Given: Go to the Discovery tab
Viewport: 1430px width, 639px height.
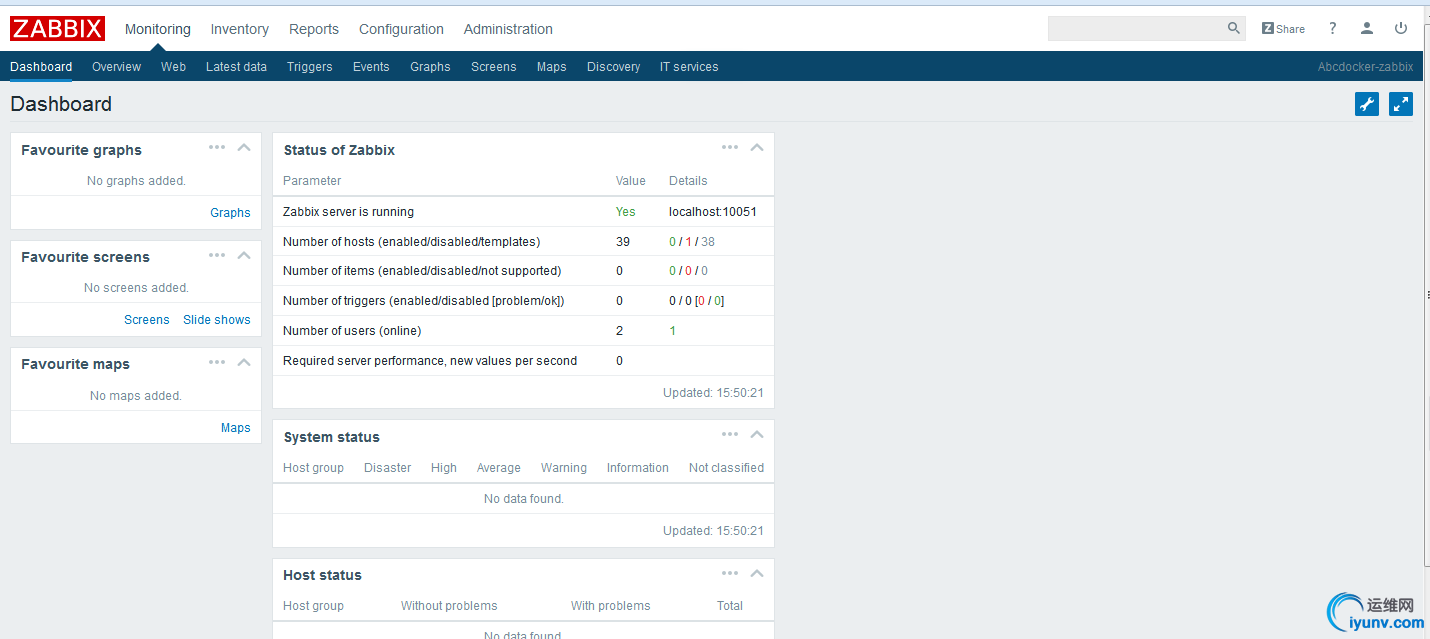Looking at the screenshot, I should pyautogui.click(x=613, y=67).
